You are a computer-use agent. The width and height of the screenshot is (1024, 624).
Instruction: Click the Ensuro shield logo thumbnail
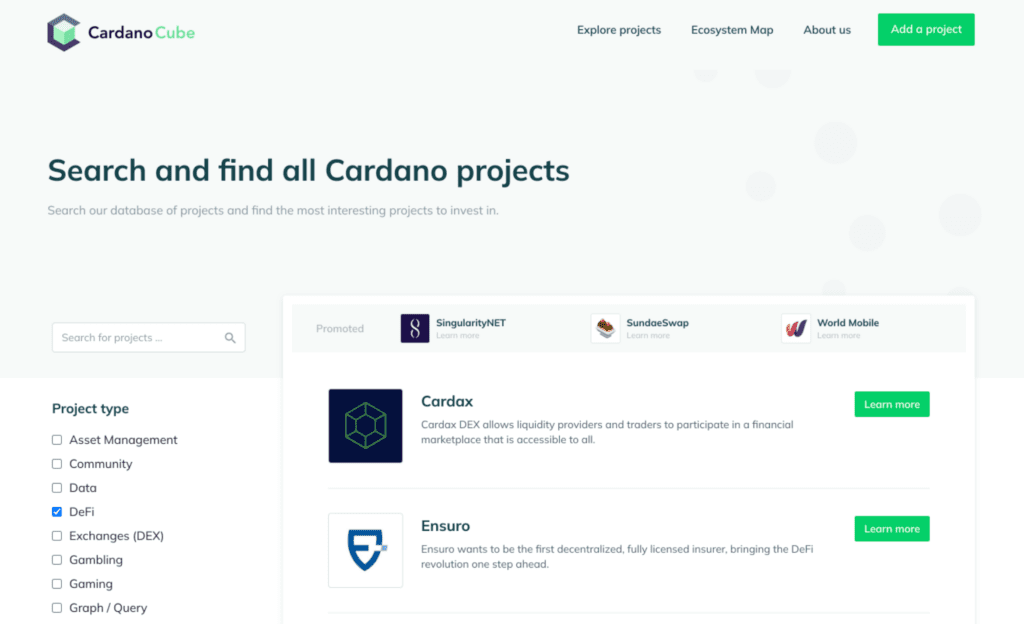pyautogui.click(x=366, y=550)
